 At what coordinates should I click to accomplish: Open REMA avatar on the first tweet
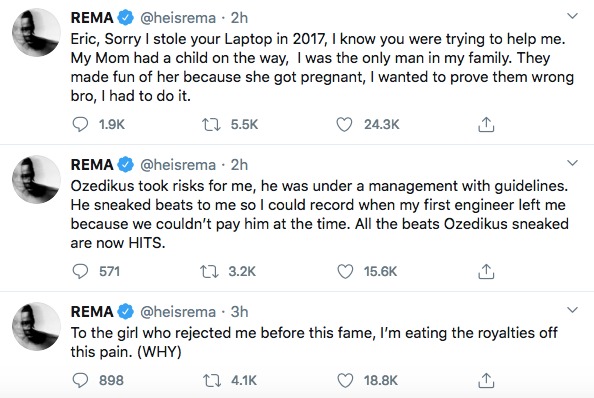coord(36,32)
